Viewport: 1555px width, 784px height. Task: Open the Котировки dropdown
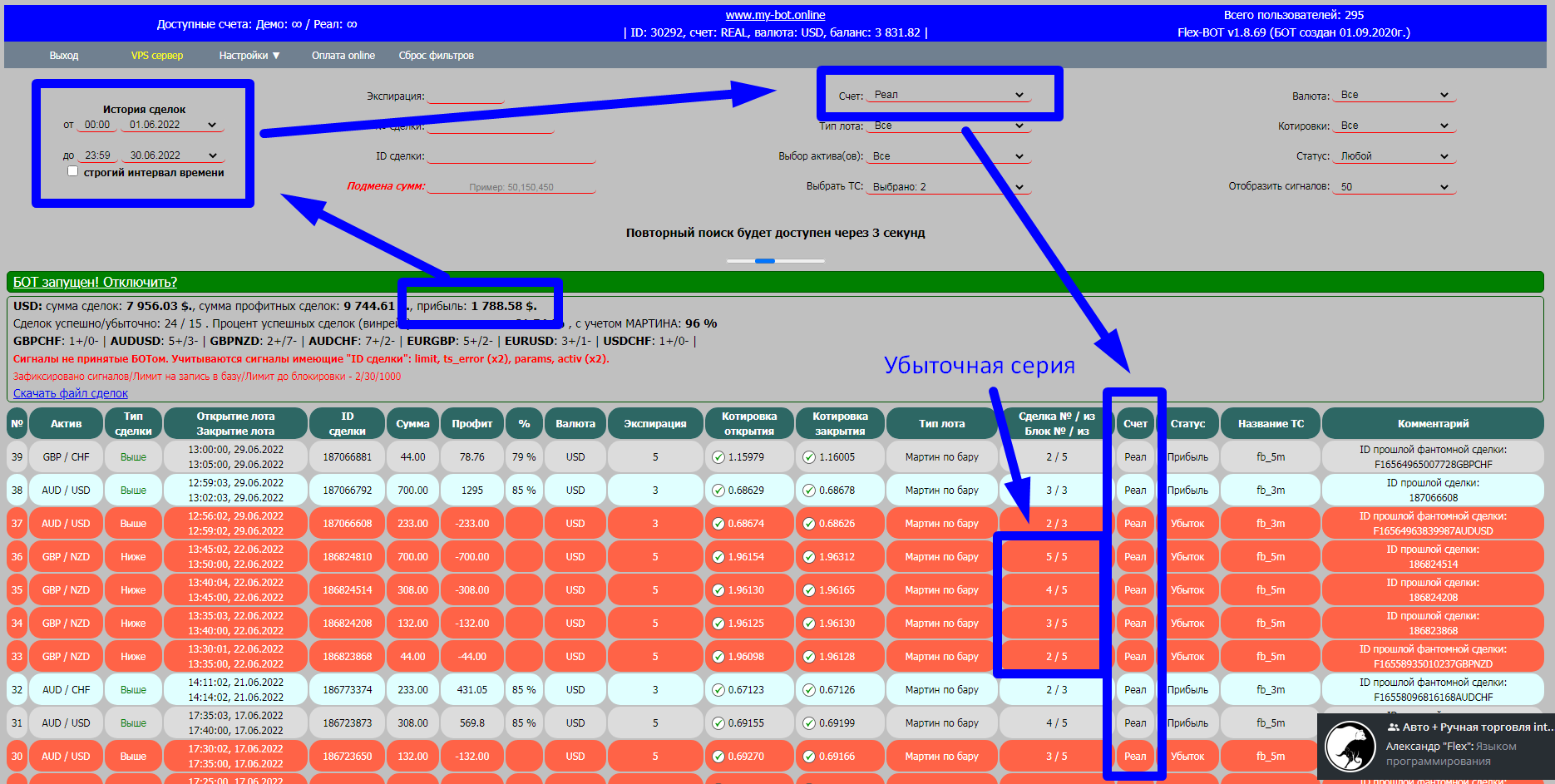1395,126
